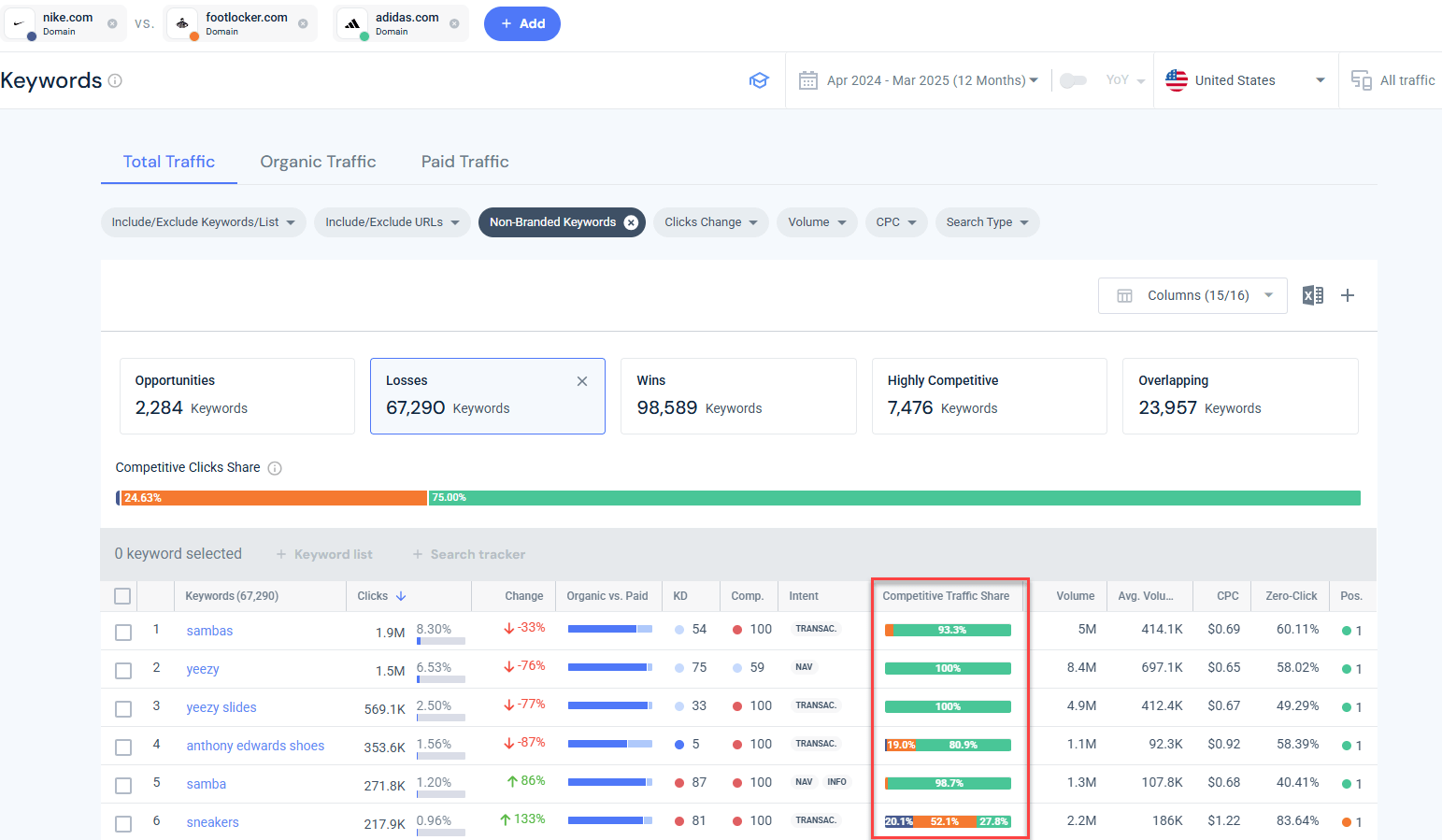1442x840 pixels.
Task: Sort by Volume column header
Action: click(1075, 596)
